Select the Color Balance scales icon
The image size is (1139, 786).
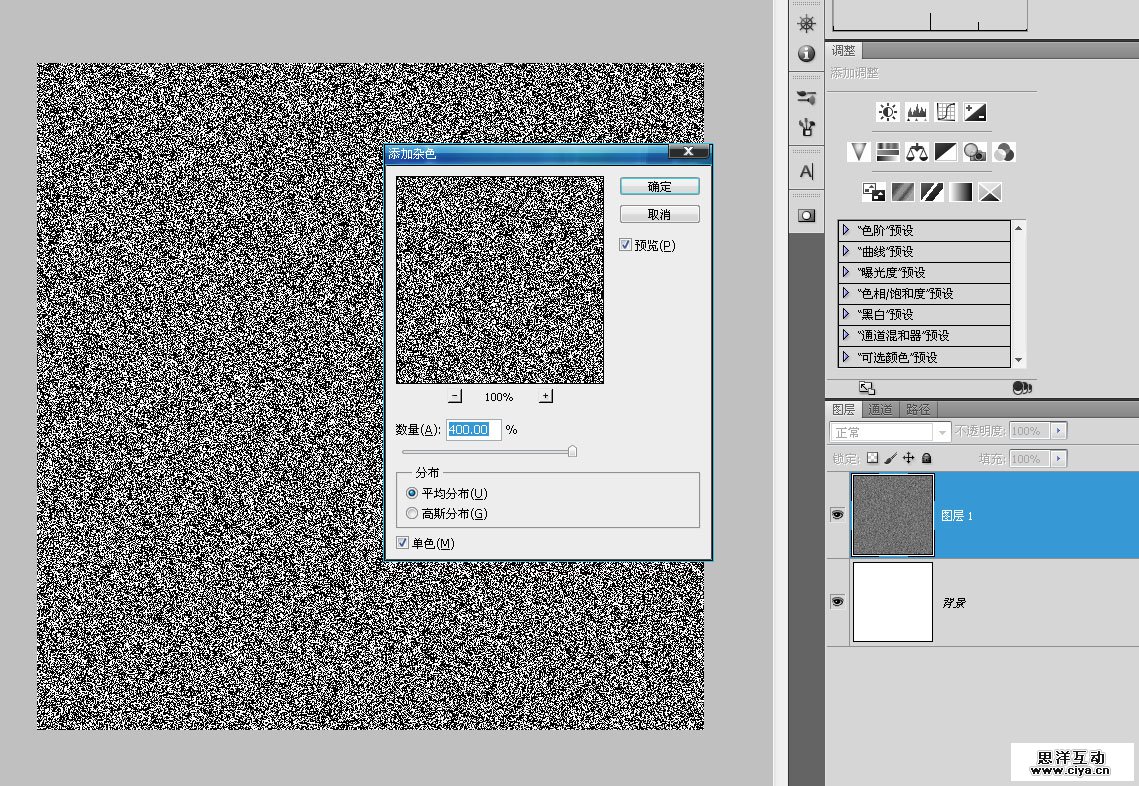[916, 152]
